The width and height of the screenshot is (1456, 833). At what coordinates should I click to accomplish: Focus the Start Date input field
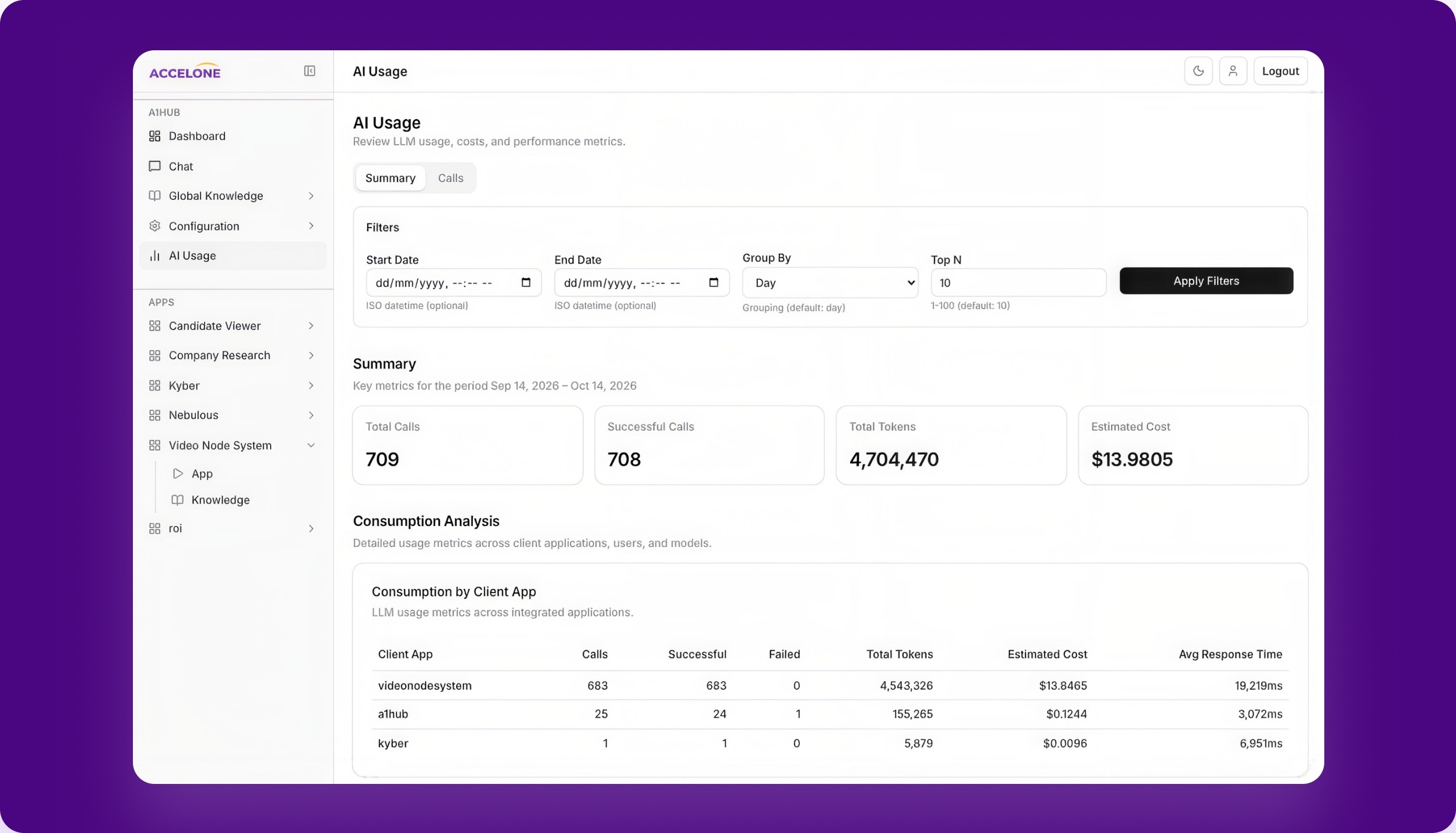coord(453,282)
